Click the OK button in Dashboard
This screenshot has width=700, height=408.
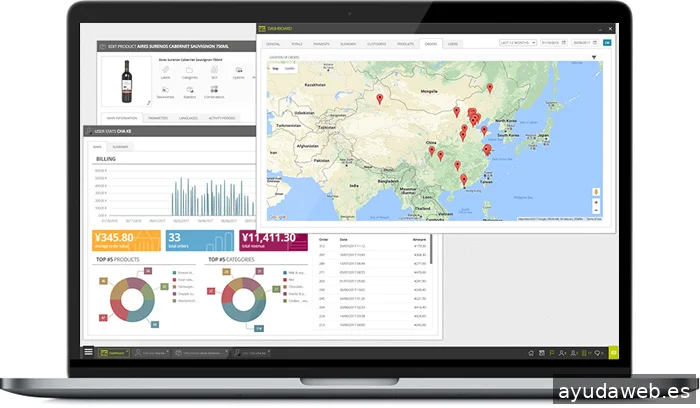(x=607, y=43)
